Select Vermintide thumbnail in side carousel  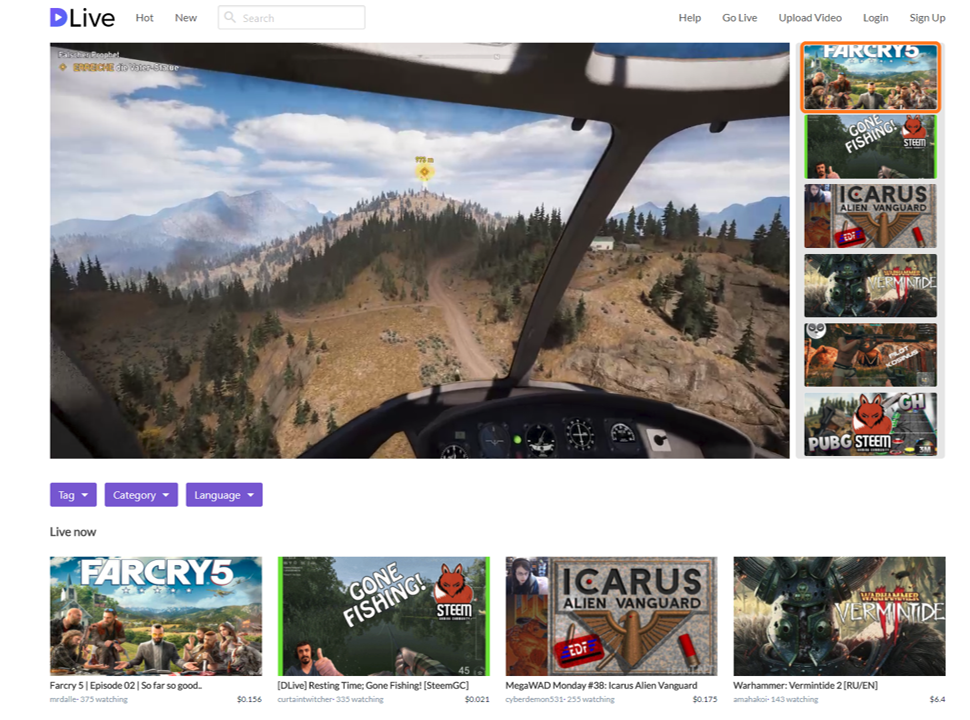(x=870, y=285)
